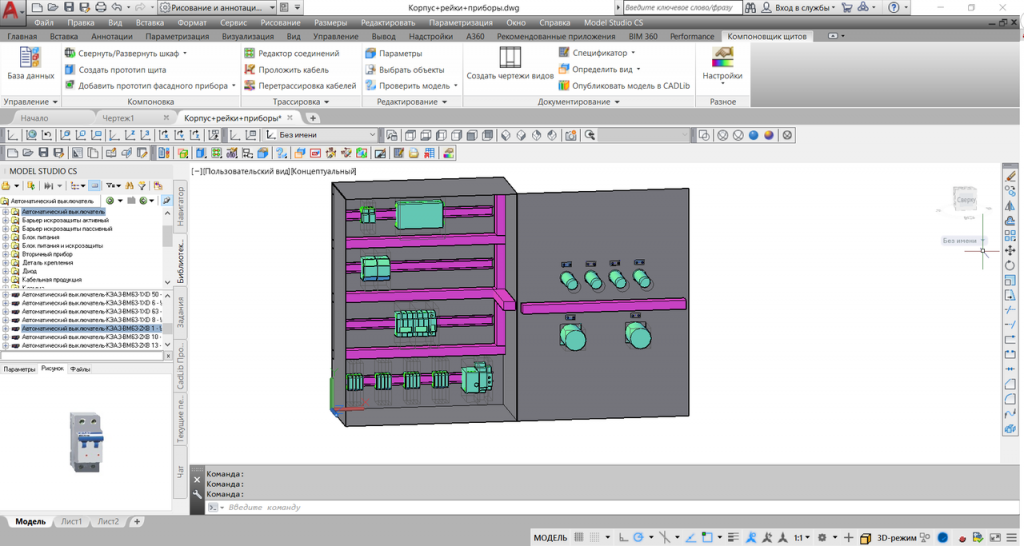Viewport: 1024px width, 546px height.
Task: Toggle the highlighted list view button in library toolbar
Action: pos(95,185)
